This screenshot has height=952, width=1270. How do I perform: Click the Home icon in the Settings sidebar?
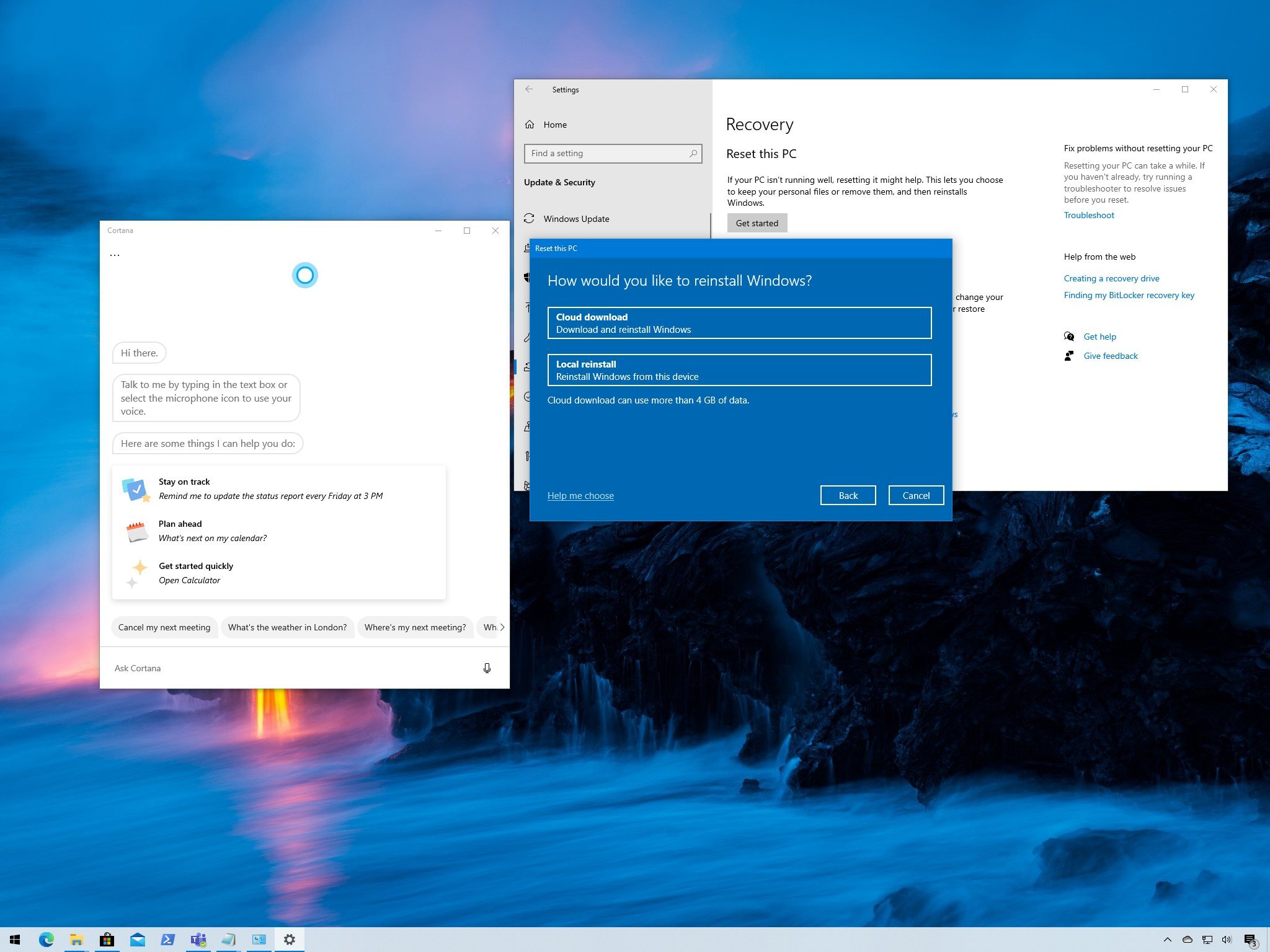coord(530,125)
